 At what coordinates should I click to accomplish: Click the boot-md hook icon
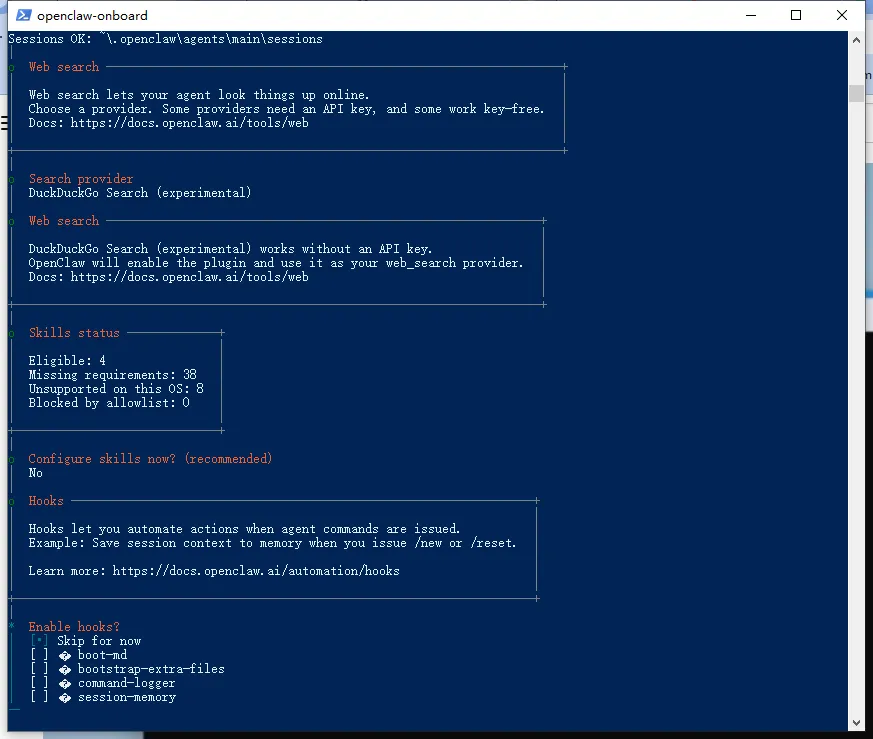click(x=65, y=655)
